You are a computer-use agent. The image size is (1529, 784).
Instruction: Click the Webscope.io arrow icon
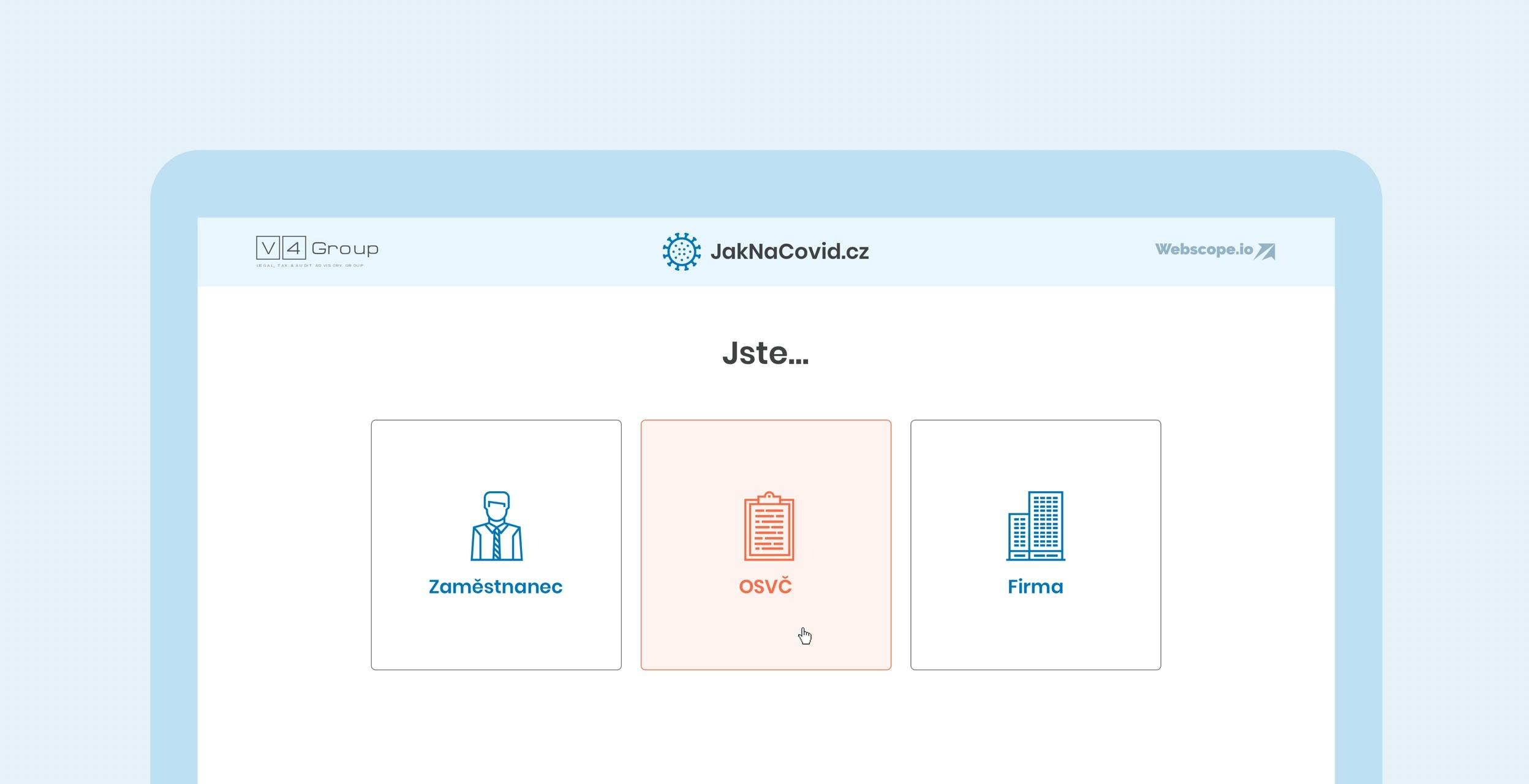click(x=1265, y=251)
